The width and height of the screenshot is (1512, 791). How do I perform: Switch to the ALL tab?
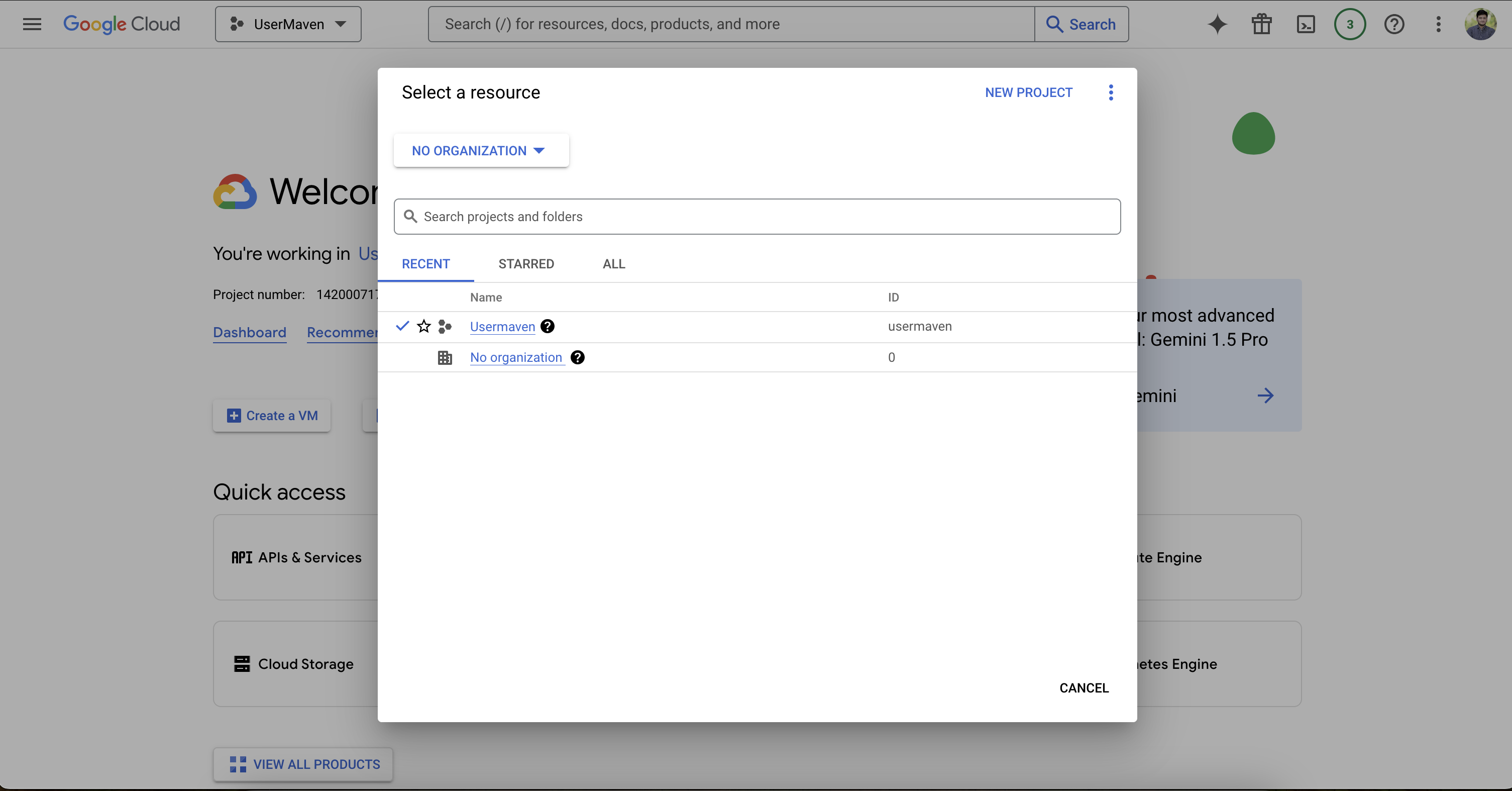(x=613, y=264)
